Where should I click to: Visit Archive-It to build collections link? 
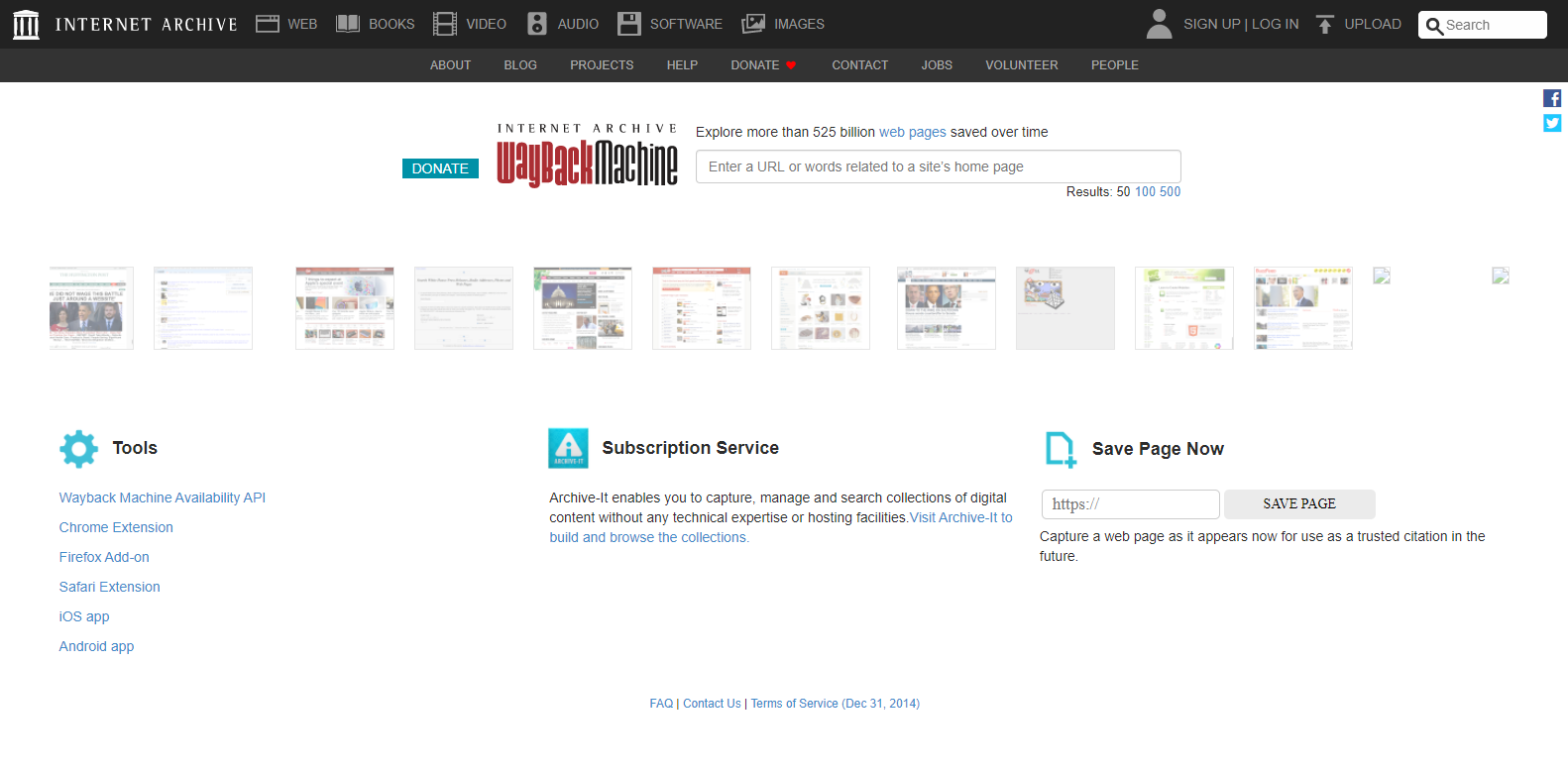point(781,527)
